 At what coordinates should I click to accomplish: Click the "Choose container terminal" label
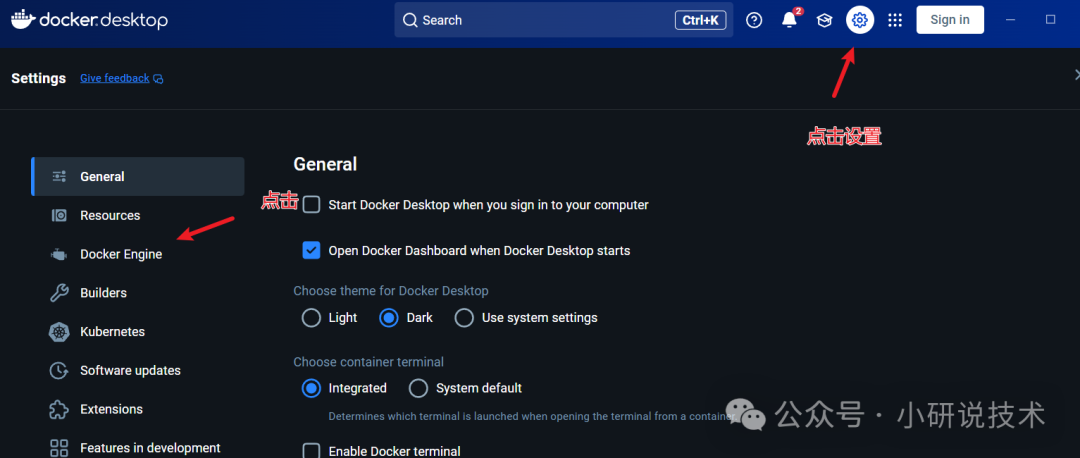[368, 362]
